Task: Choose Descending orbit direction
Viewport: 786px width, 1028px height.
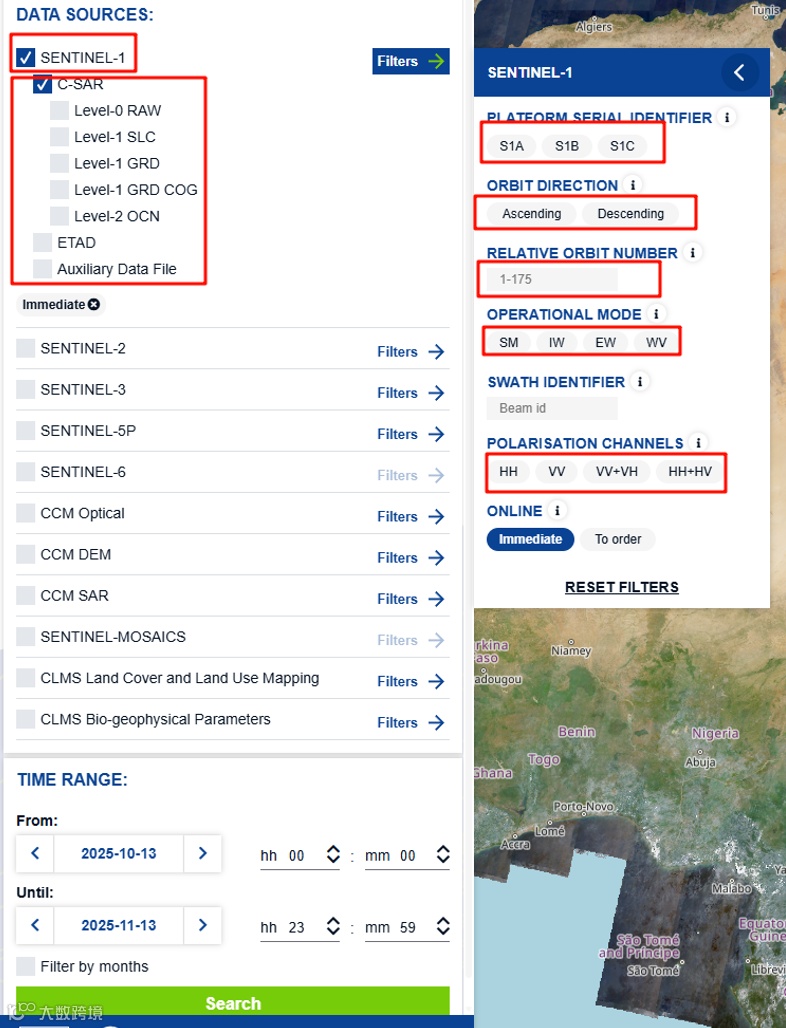Action: [x=631, y=214]
